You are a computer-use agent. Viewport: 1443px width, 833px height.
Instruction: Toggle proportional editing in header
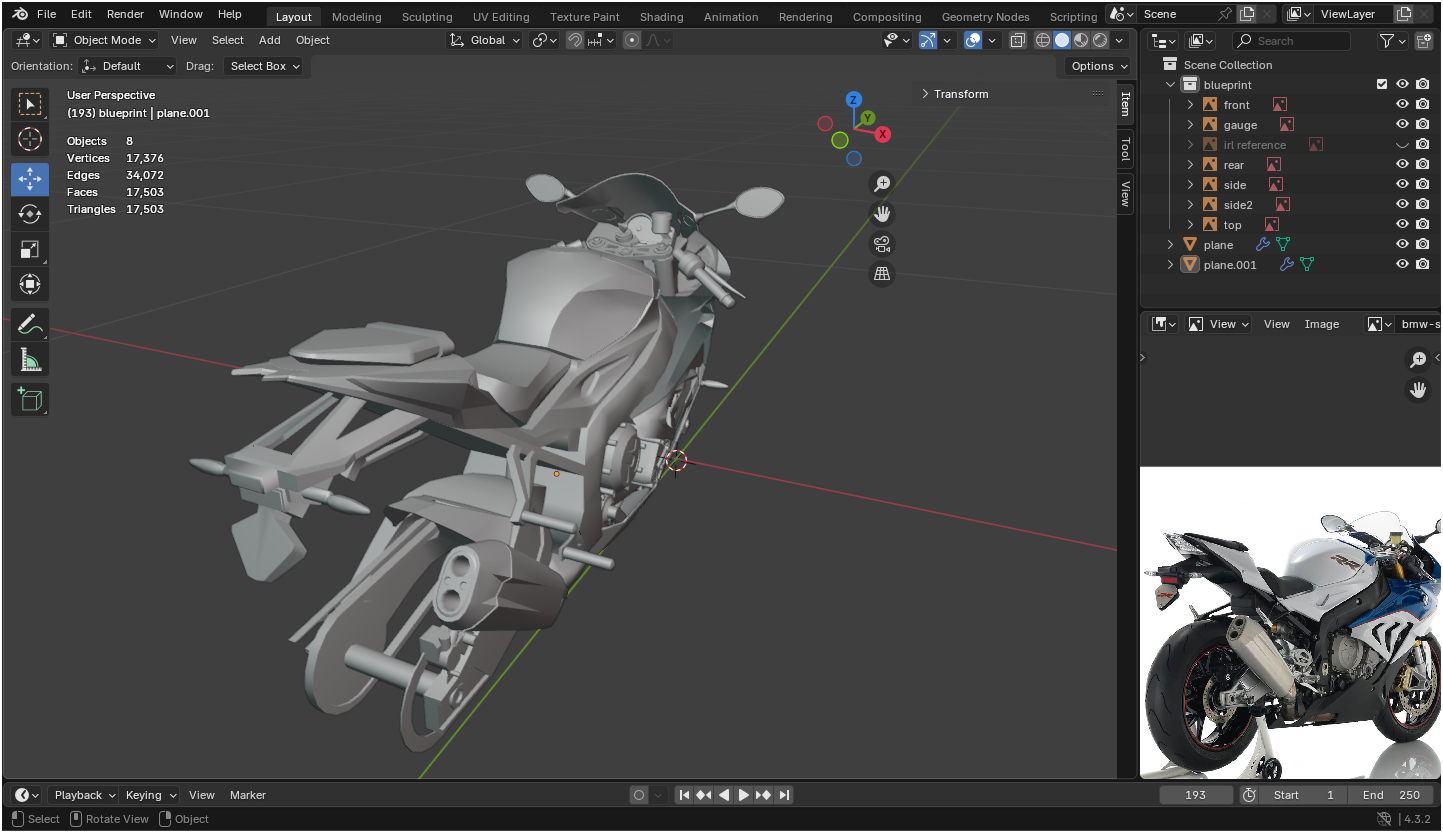(632, 40)
